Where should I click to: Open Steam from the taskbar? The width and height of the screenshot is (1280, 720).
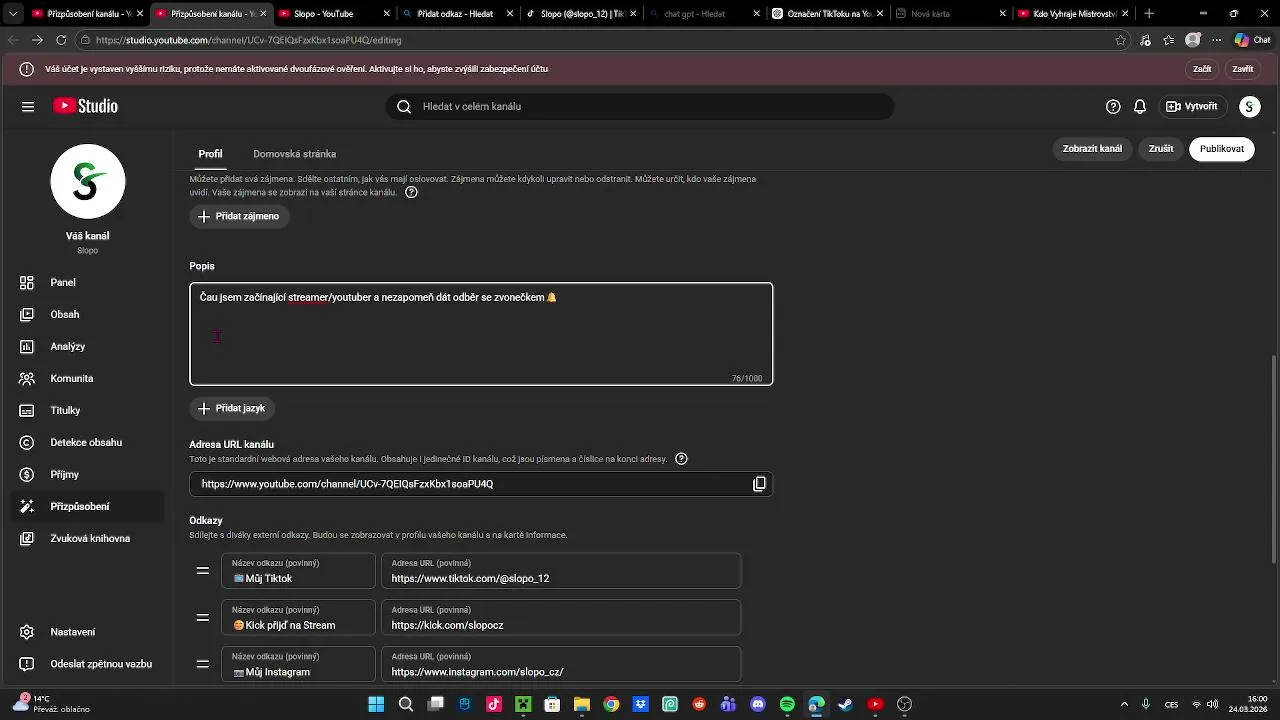point(845,705)
